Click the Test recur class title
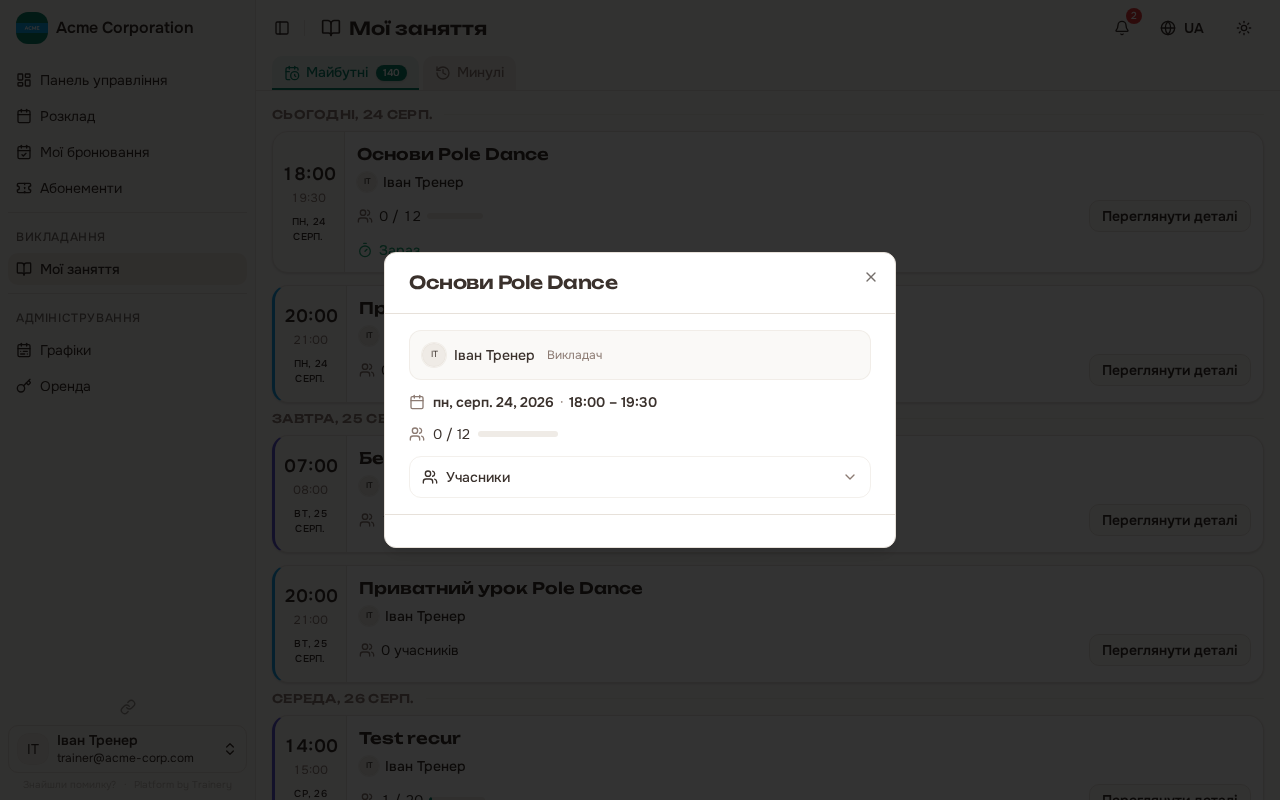Viewport: 1280px width, 800px height. (x=410, y=738)
